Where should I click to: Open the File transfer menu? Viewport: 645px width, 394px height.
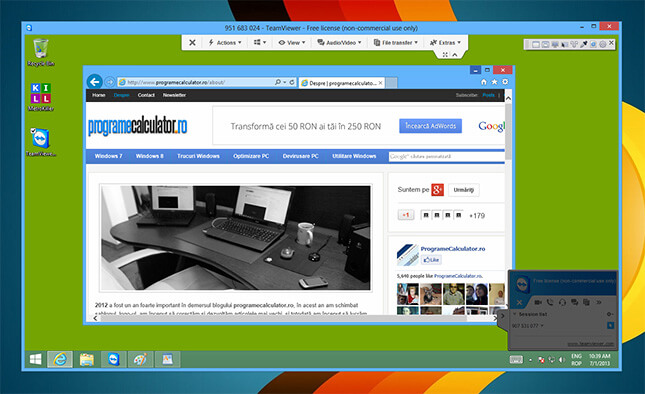395,42
